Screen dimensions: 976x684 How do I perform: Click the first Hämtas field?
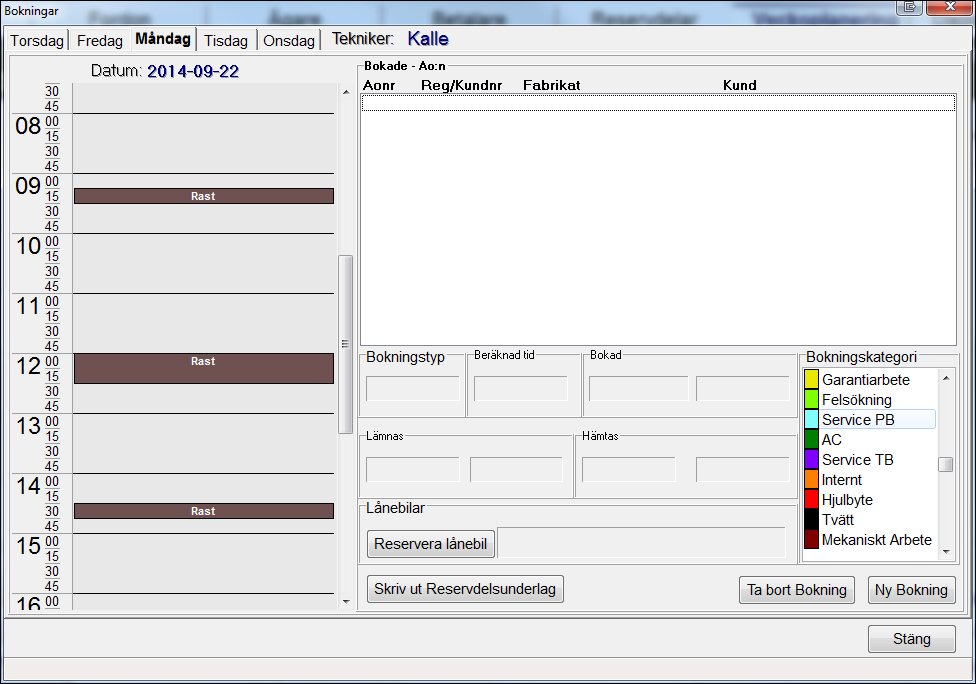629,469
